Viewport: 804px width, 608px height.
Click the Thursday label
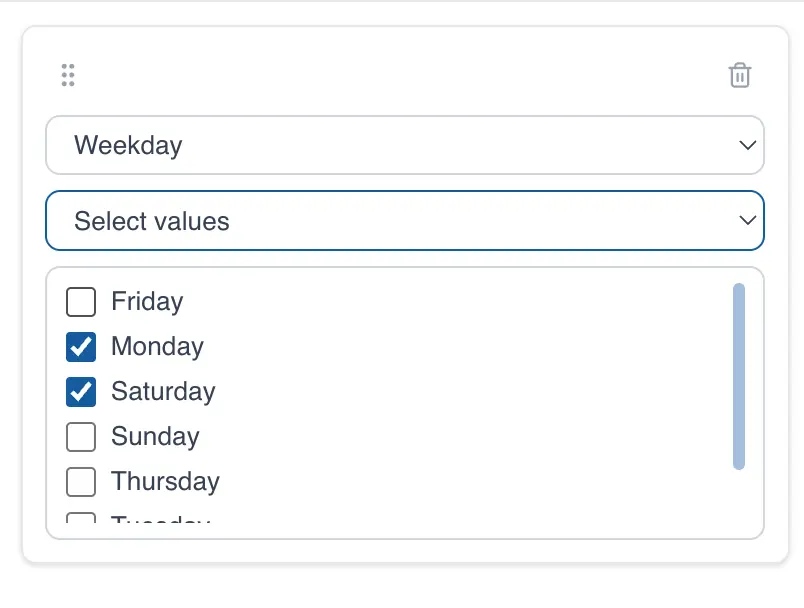[164, 481]
